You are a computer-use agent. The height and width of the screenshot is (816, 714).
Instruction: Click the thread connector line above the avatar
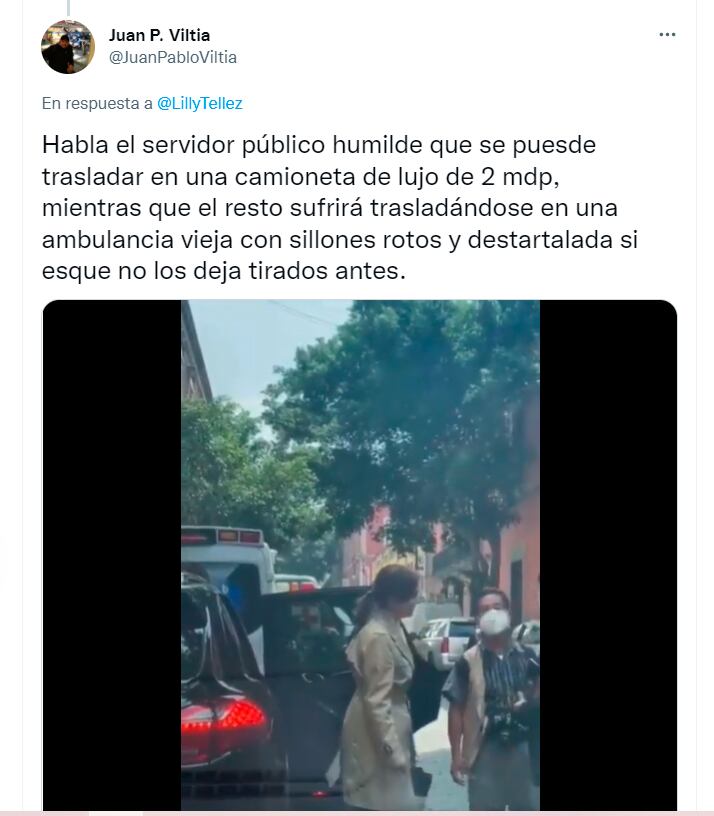pyautogui.click(x=68, y=7)
